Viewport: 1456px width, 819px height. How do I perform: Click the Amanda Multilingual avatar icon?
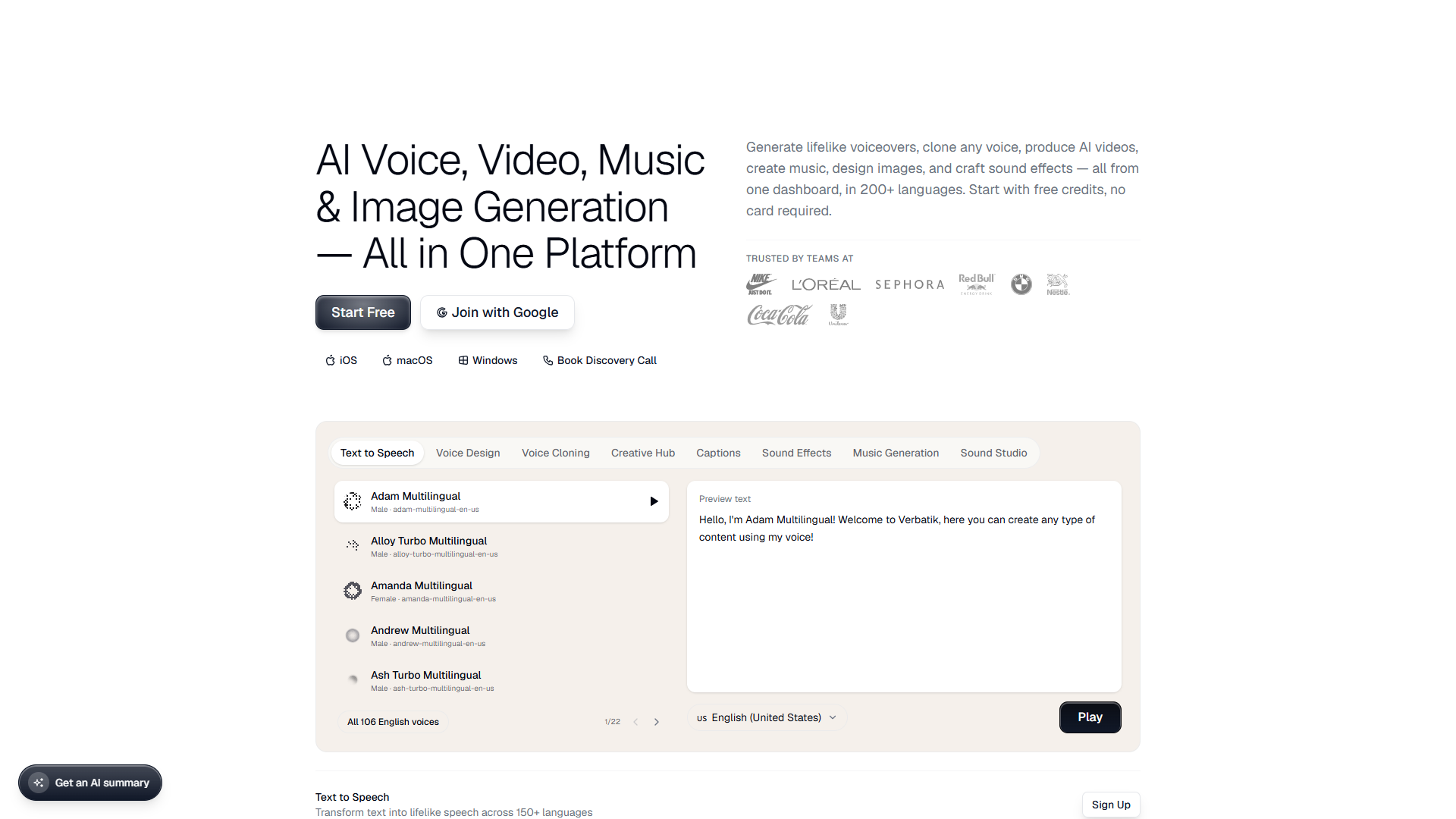tap(353, 591)
